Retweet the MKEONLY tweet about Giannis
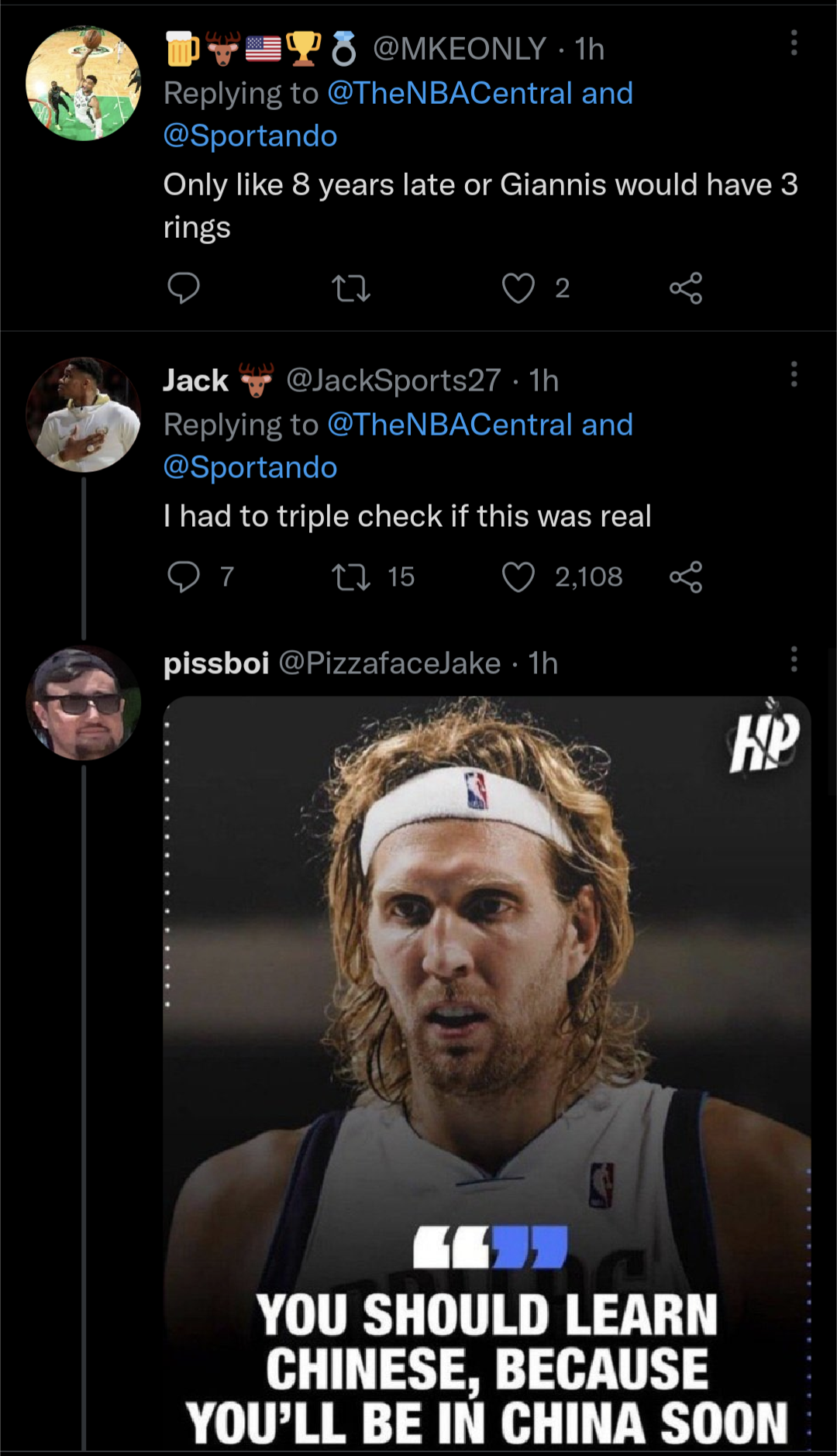The height and width of the screenshot is (1456, 837). (350, 288)
